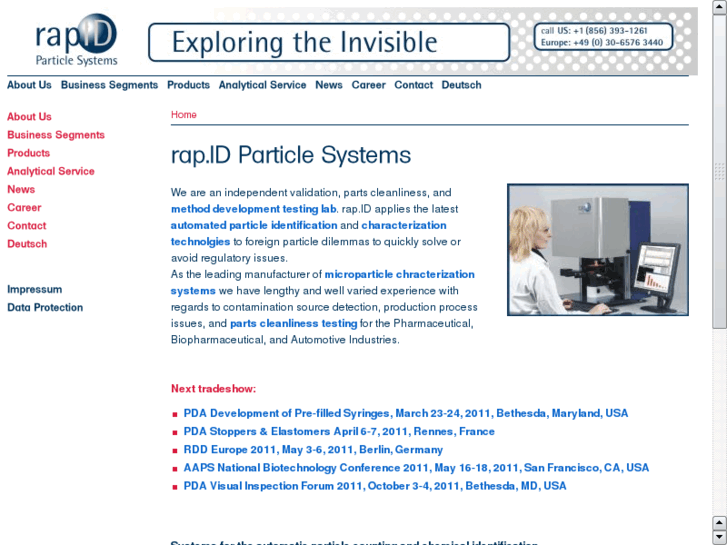This screenshot has width=727, height=545.
Task: Open Contact in top navigation bar
Action: [x=414, y=85]
